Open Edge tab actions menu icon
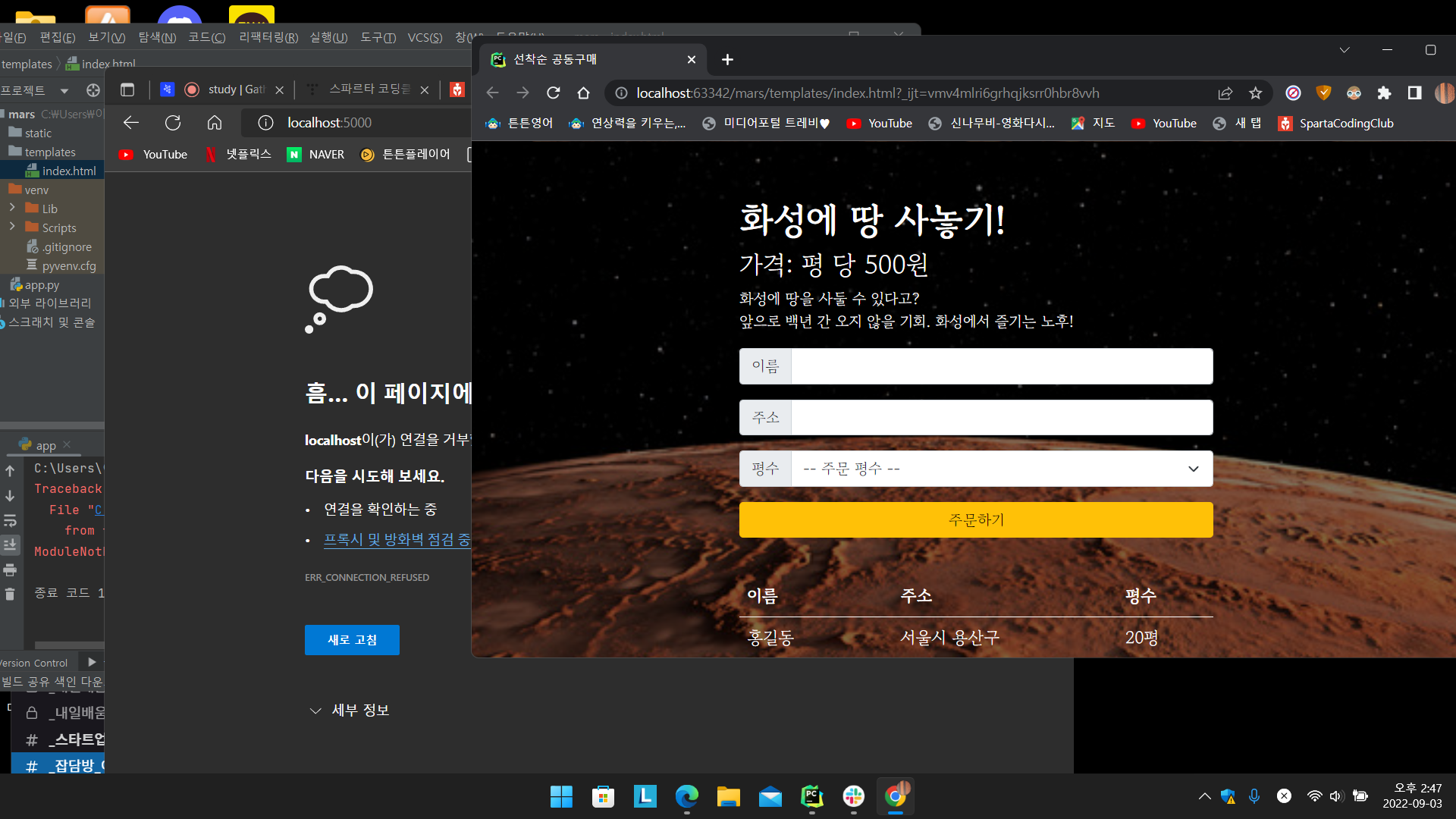This screenshot has width=1456, height=819. (127, 89)
